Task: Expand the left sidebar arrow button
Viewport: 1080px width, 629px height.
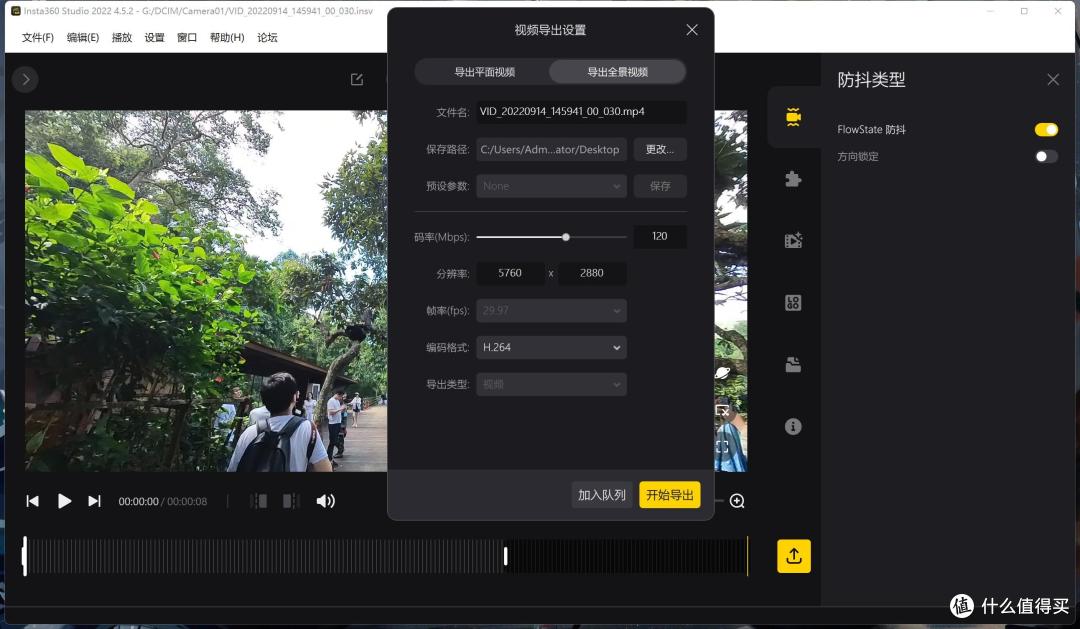Action: tap(25, 80)
